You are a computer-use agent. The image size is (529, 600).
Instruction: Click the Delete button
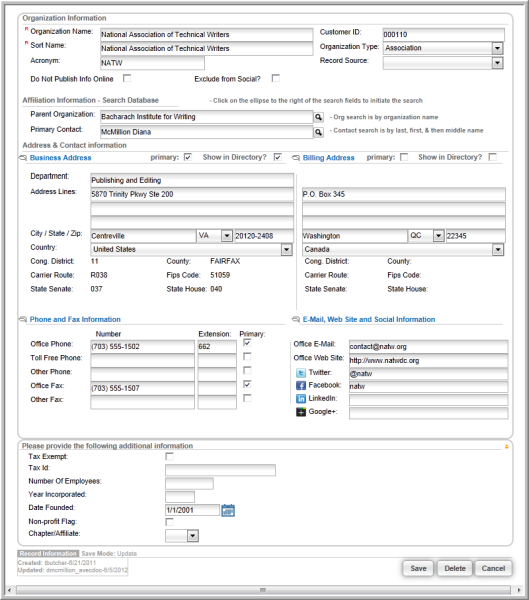(x=455, y=568)
